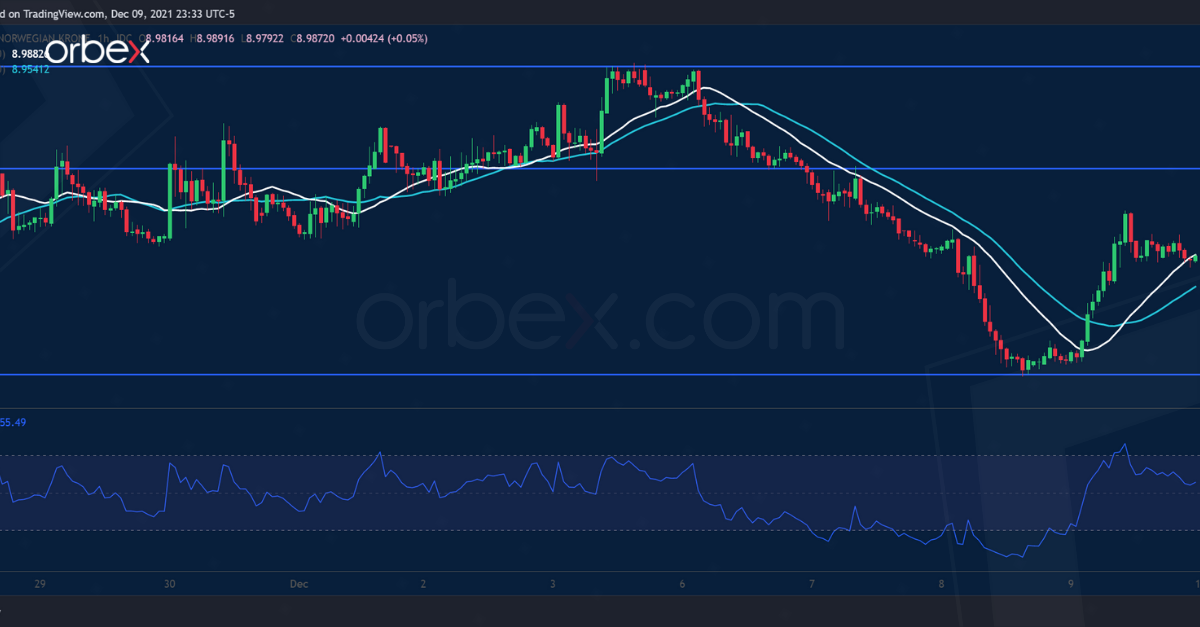Click the close price value 8.98720

(315, 38)
